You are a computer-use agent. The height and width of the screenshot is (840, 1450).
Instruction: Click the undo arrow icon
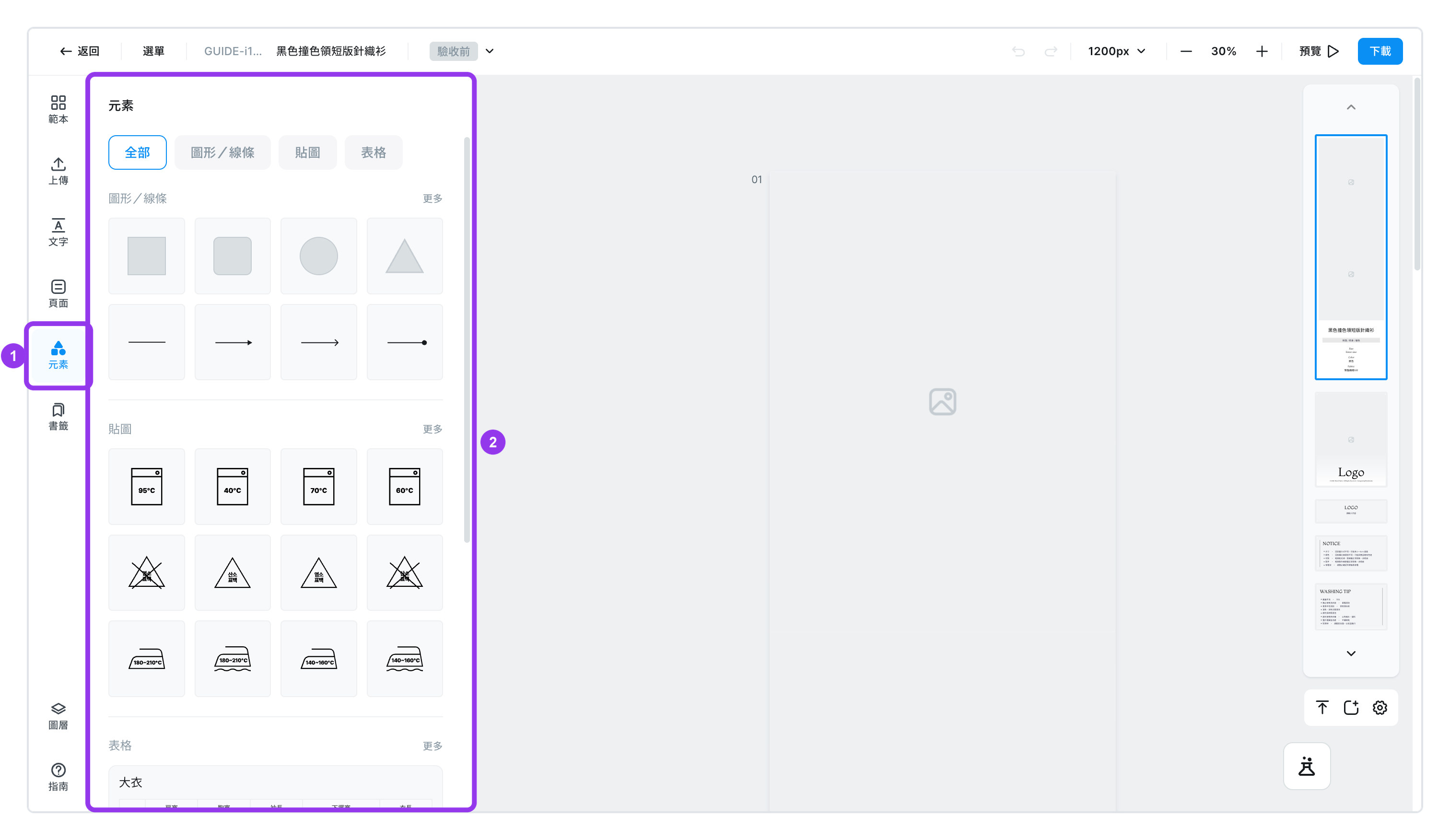pos(1018,51)
